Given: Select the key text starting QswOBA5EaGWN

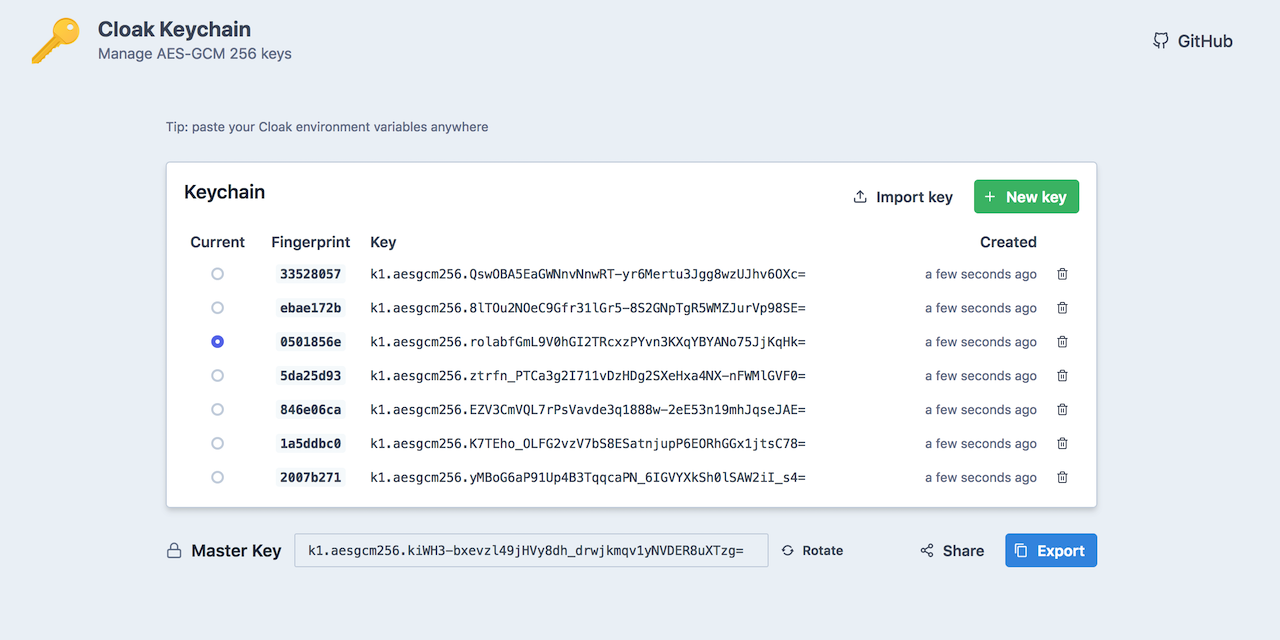Looking at the screenshot, I should pos(588,274).
